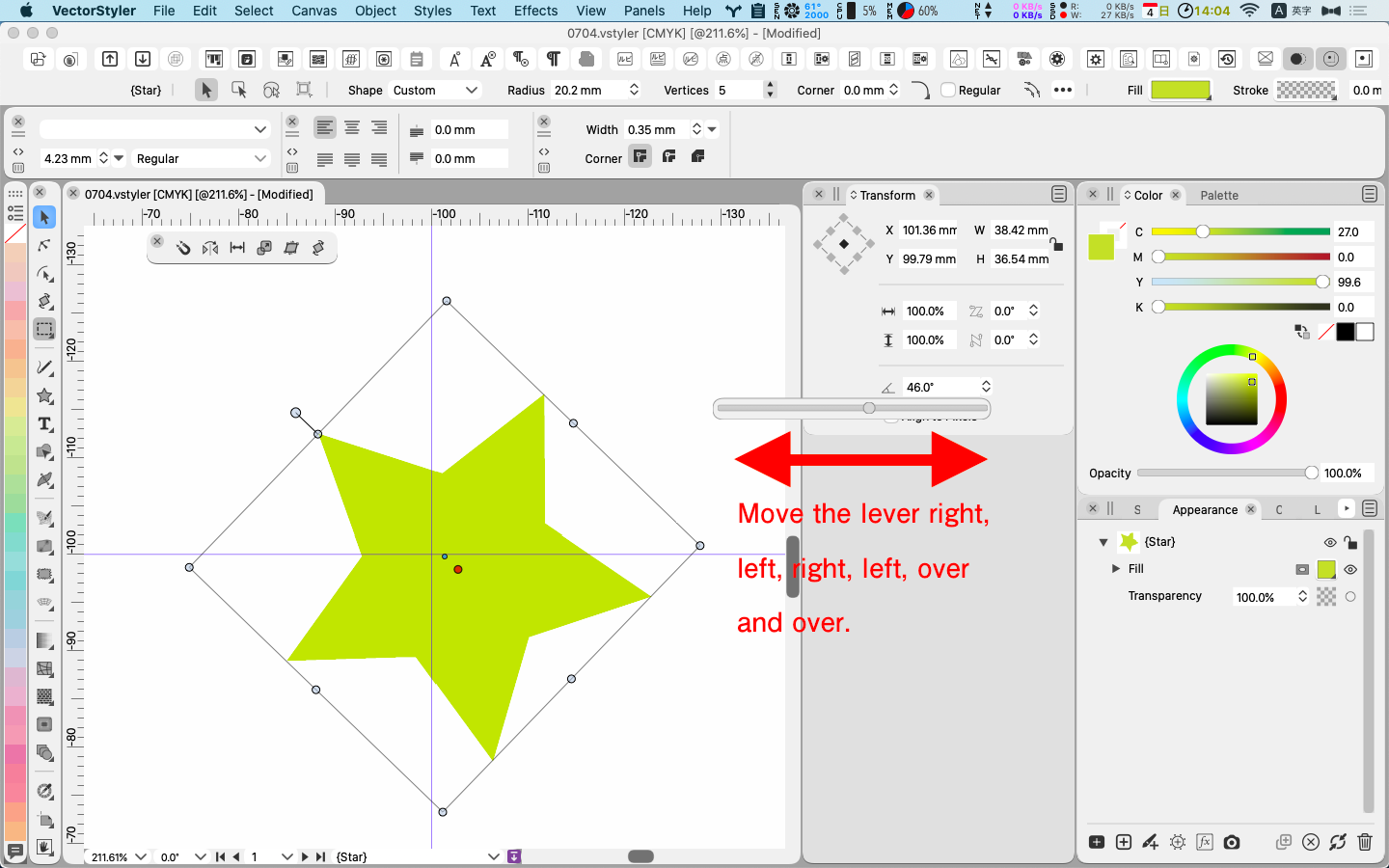Select the Star shape tool
The width and height of the screenshot is (1389, 868).
pyautogui.click(x=44, y=395)
